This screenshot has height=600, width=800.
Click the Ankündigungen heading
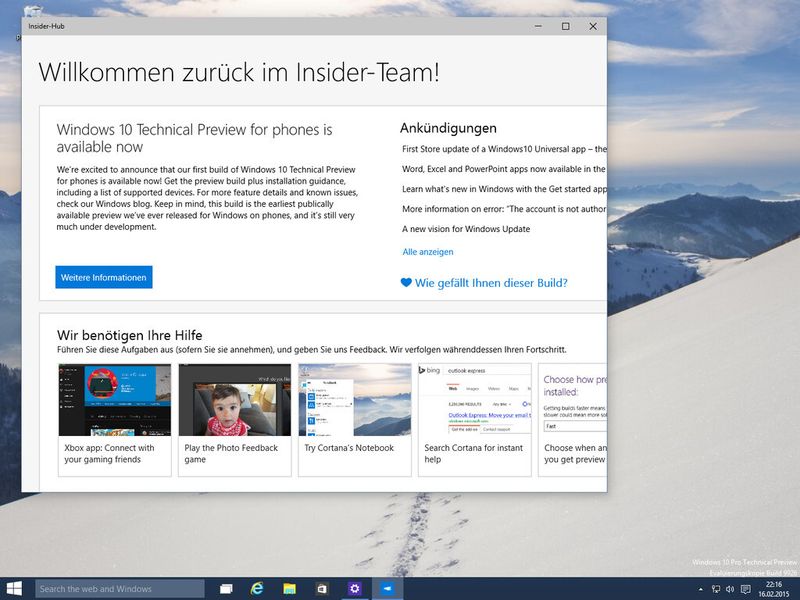pos(448,128)
